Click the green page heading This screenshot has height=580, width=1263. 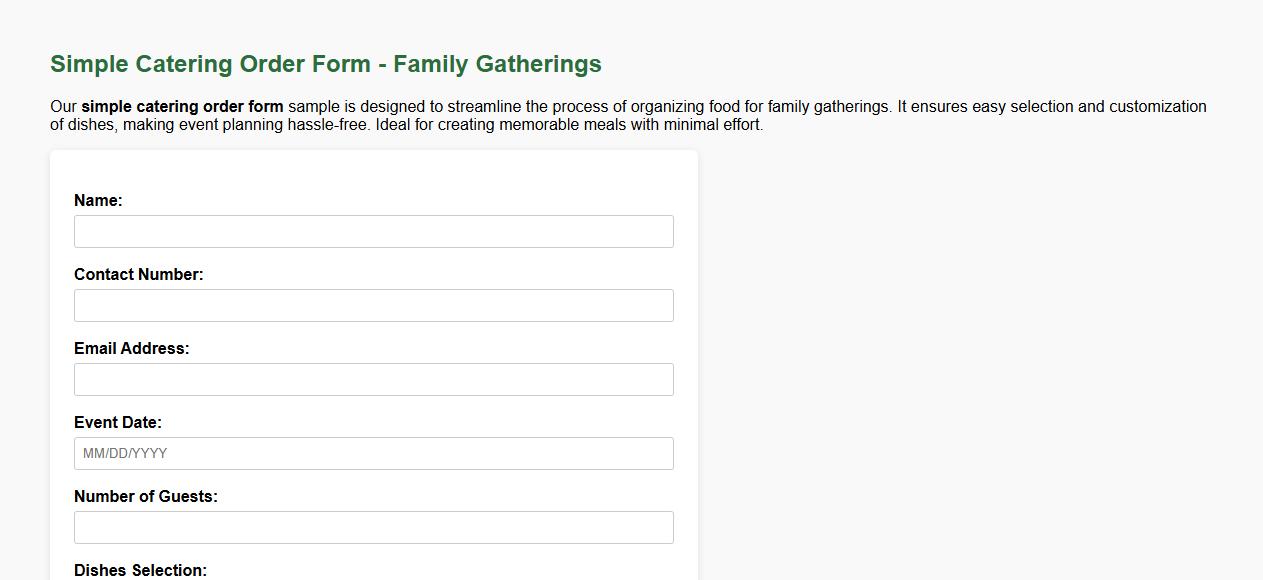[x=325, y=63]
